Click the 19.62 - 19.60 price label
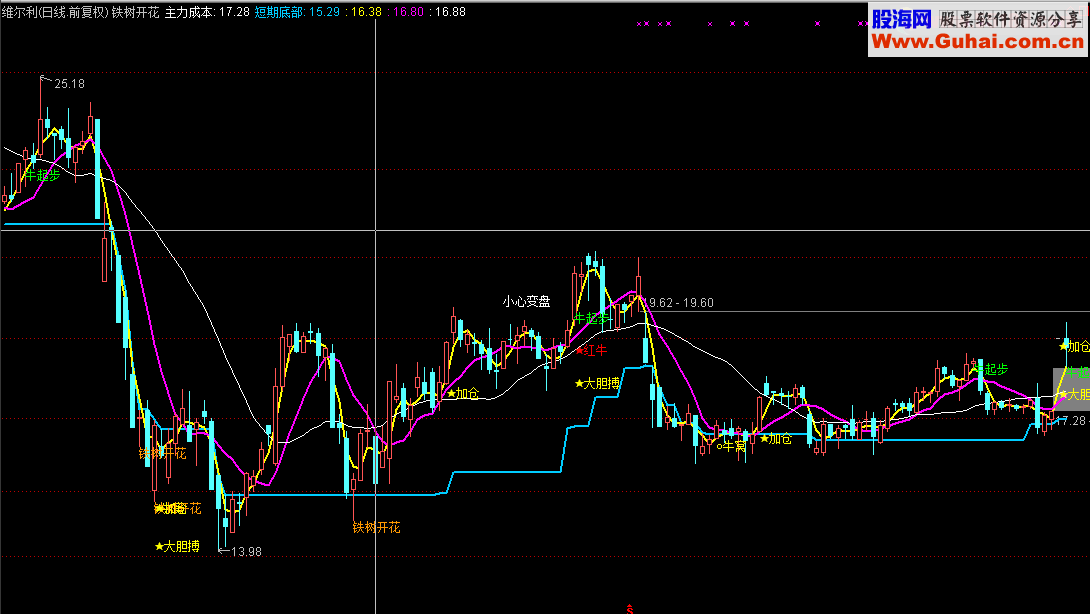1090x614 pixels. tap(679, 302)
